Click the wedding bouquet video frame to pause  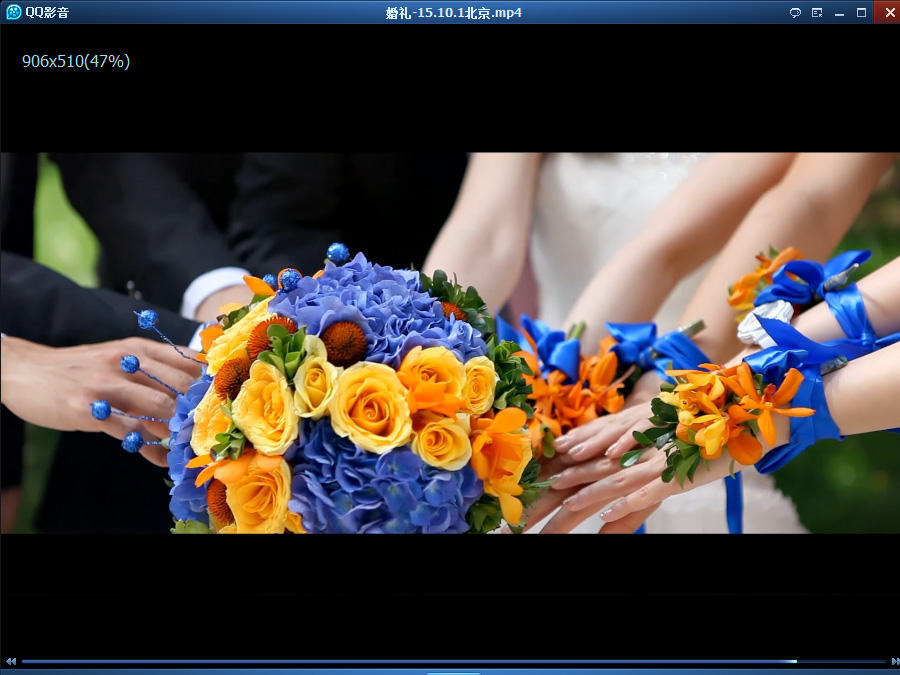click(x=450, y=343)
